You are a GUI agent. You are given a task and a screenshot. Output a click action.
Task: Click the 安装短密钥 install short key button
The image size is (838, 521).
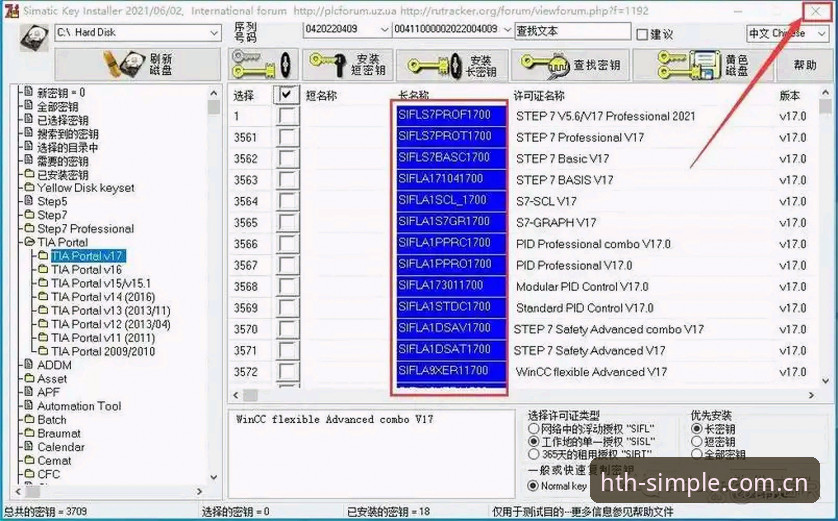[348, 65]
